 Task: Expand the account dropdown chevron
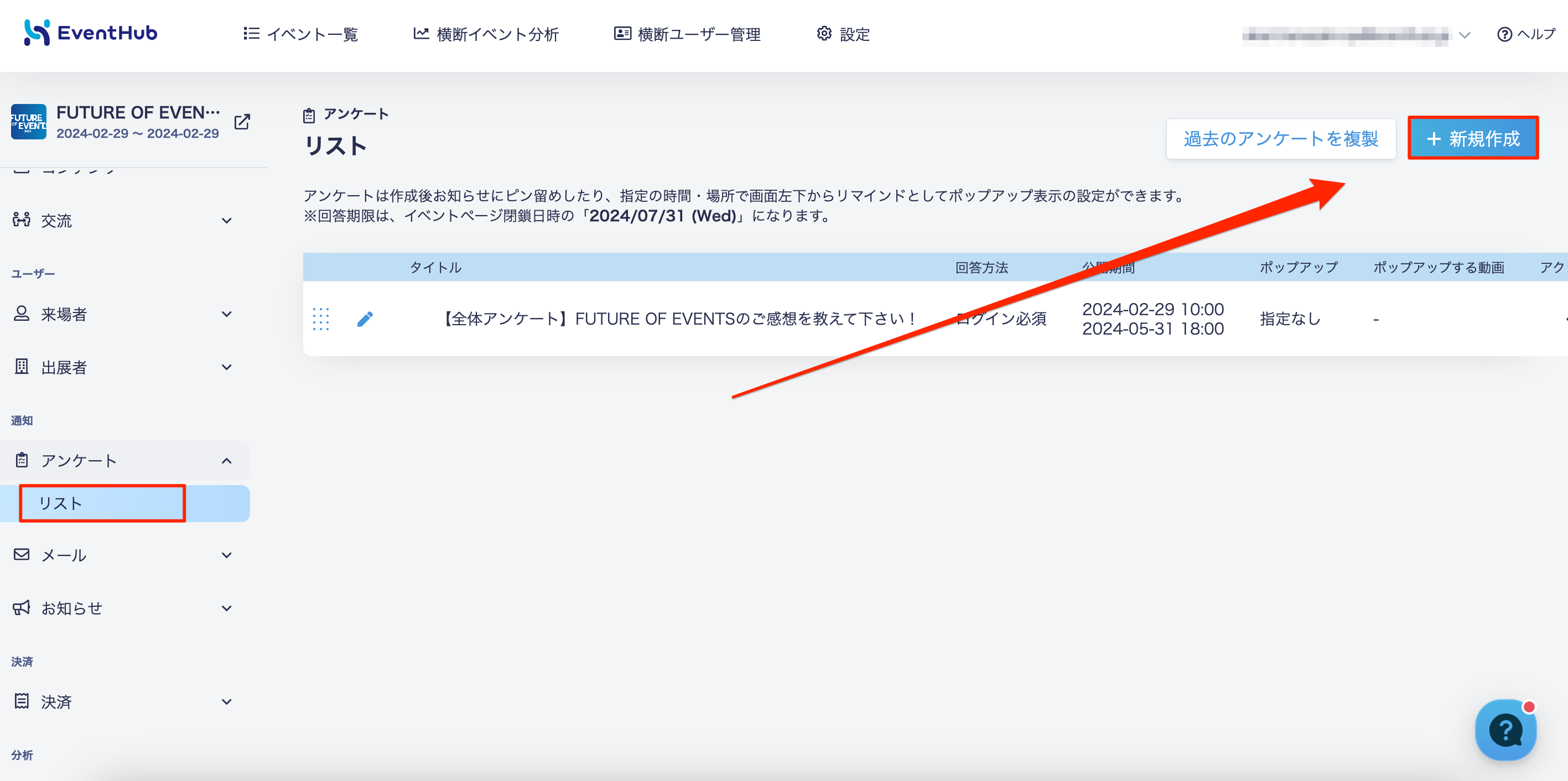[1465, 35]
